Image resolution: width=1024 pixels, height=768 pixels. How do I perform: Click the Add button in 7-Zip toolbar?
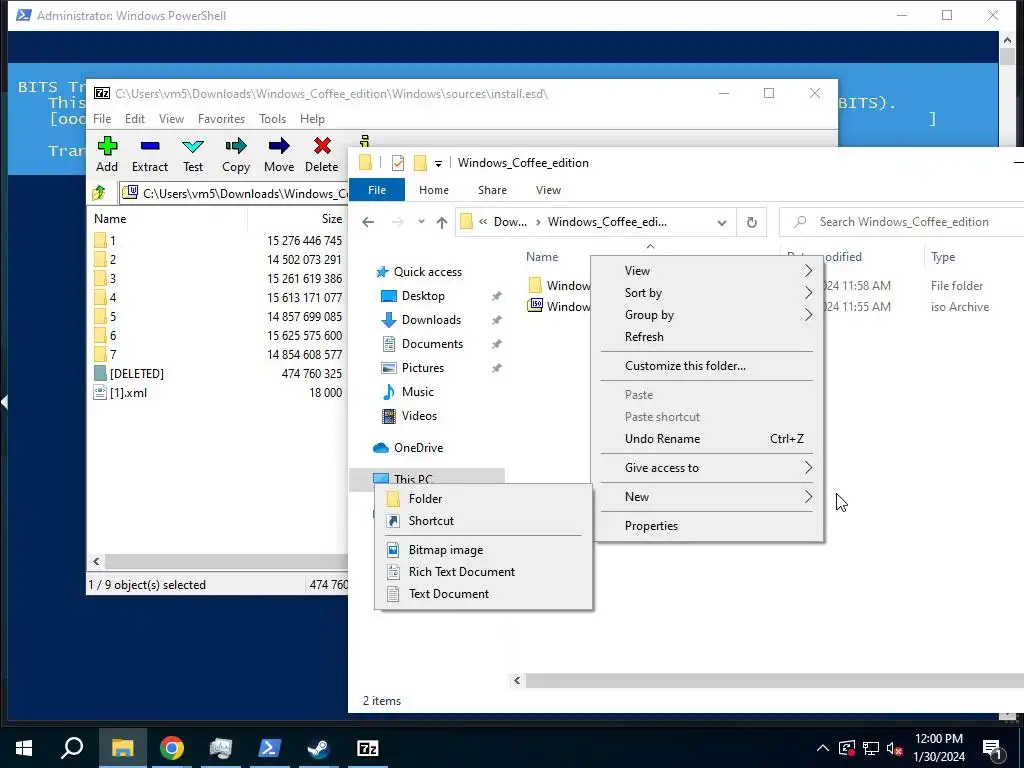point(107,155)
